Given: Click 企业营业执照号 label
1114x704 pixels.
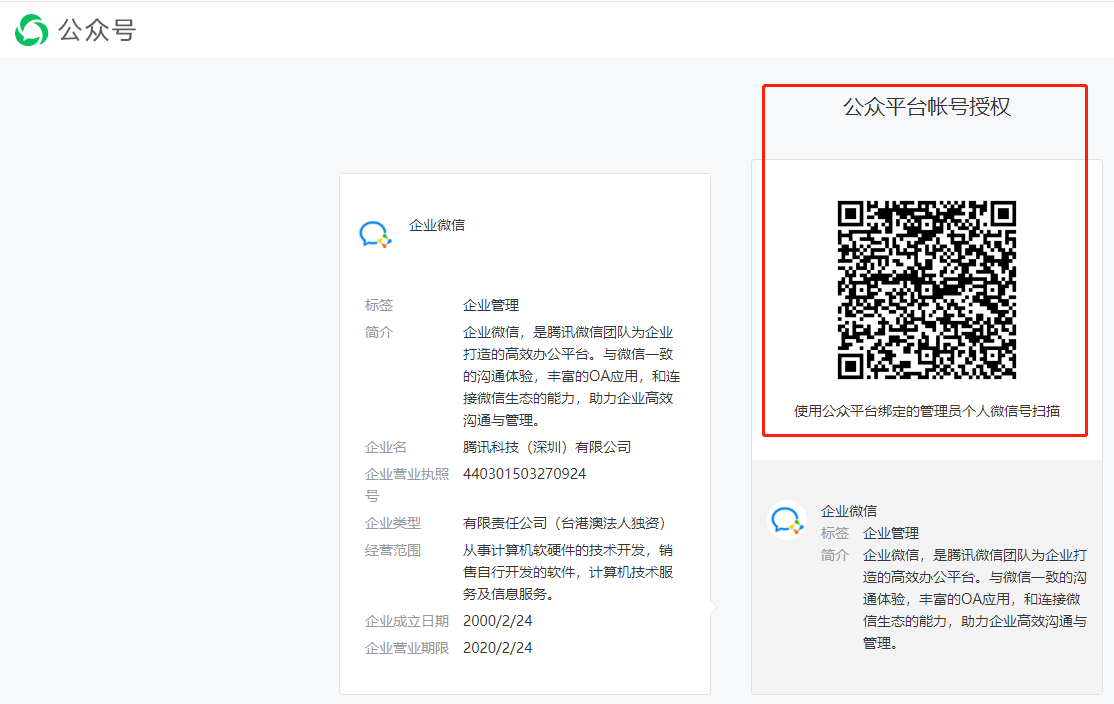Looking at the screenshot, I should click(x=407, y=484).
